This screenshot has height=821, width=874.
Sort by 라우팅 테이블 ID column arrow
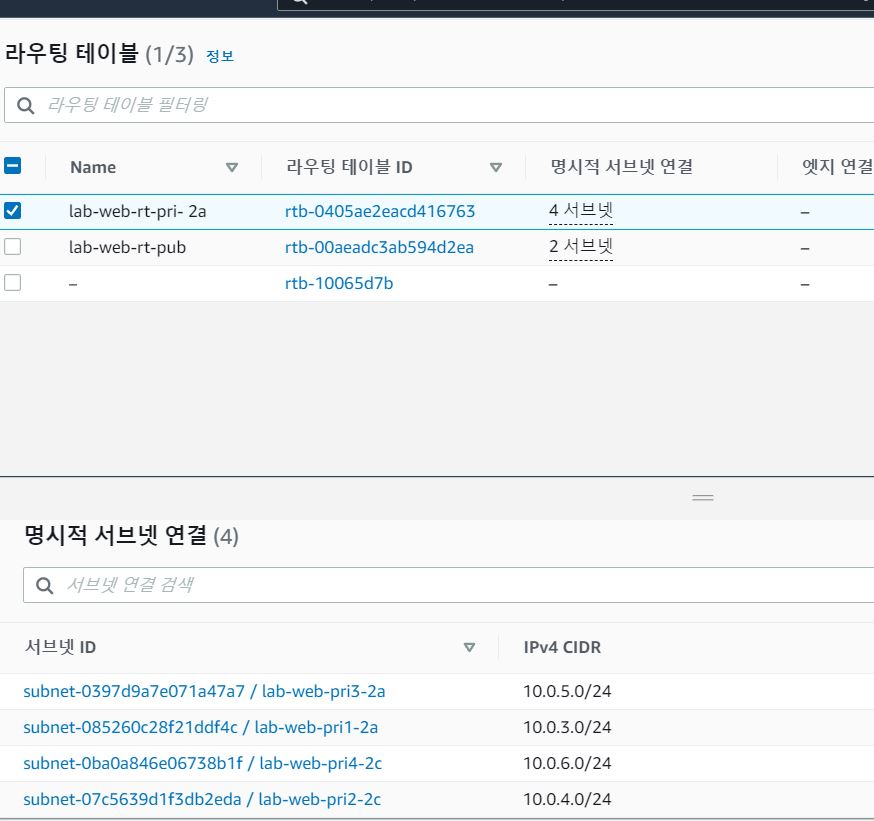[496, 167]
